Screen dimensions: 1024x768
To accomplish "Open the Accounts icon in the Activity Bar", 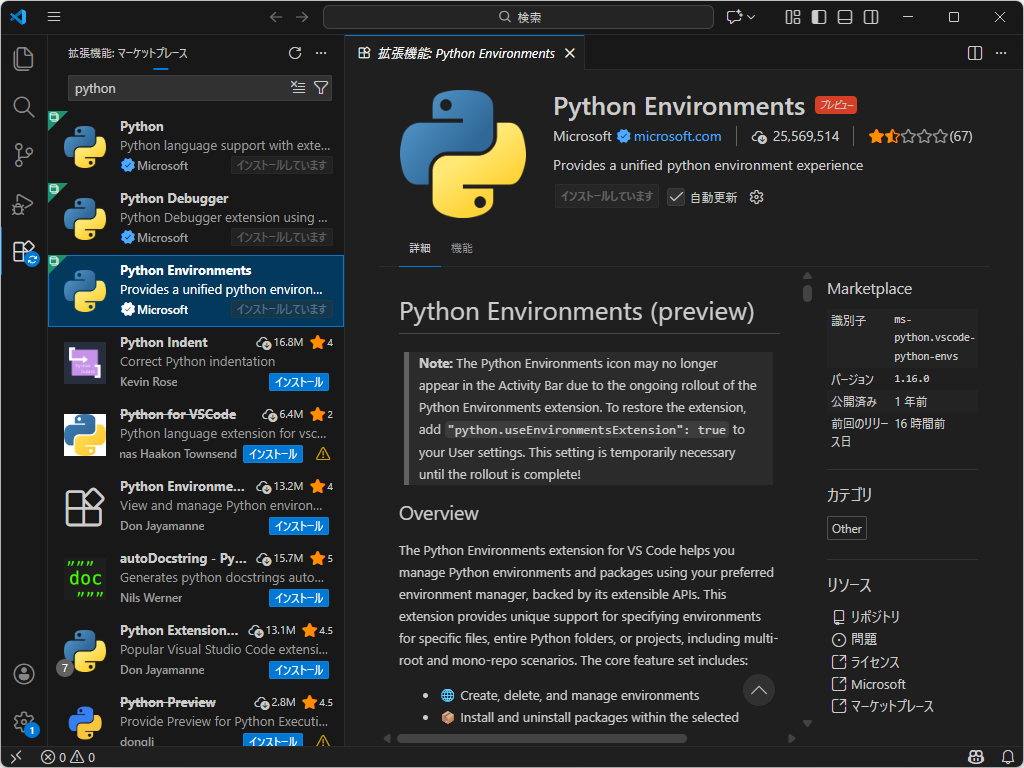I will click(23, 674).
